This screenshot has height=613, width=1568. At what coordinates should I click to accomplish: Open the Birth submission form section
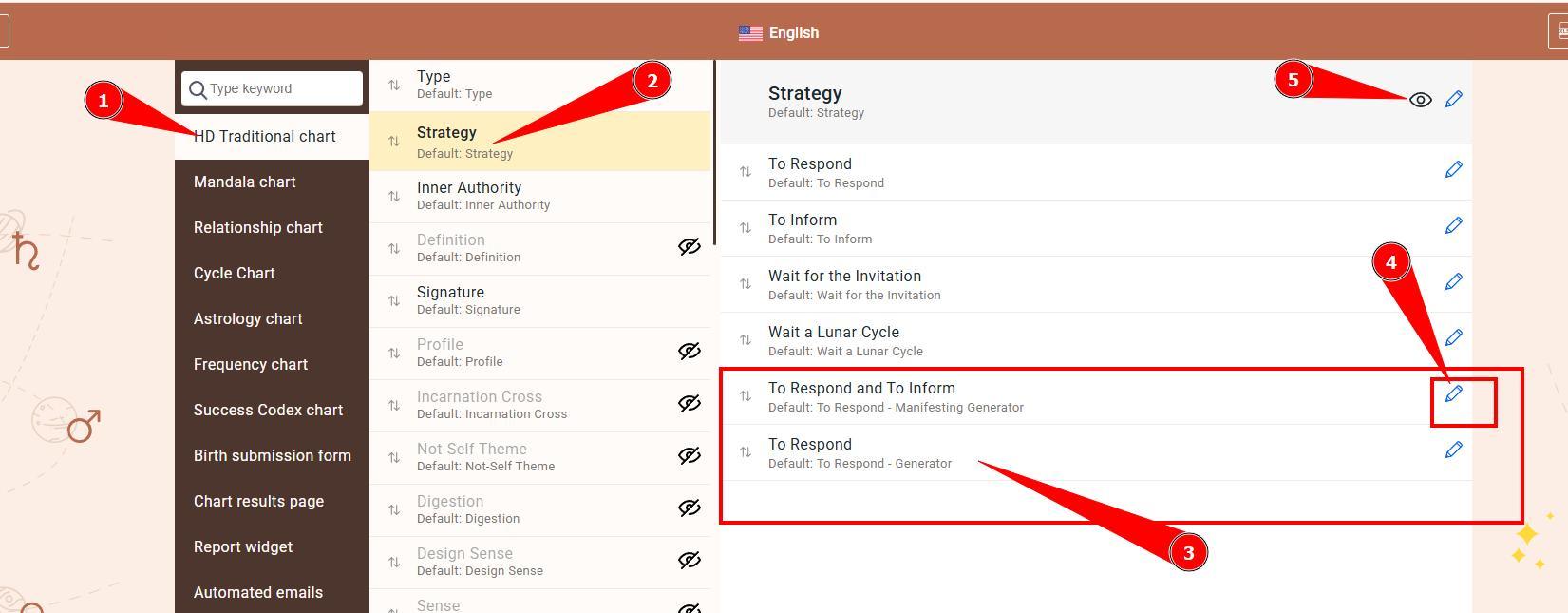[273, 456]
